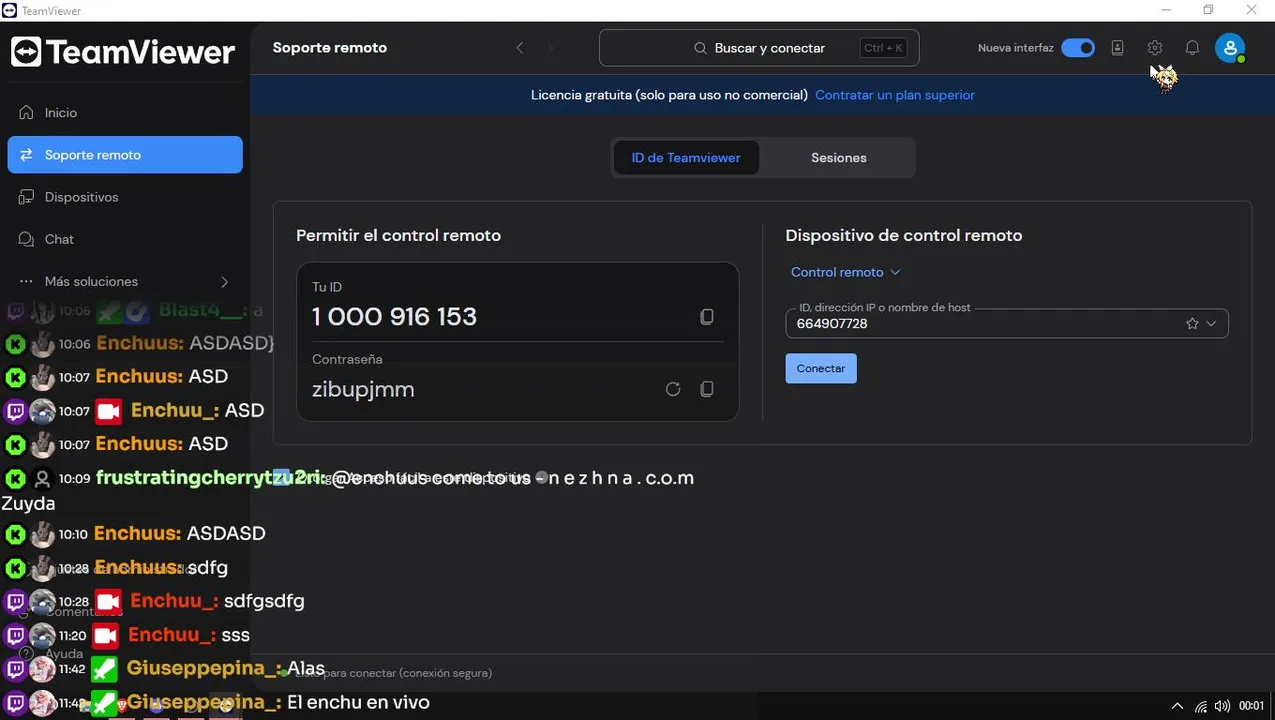Expand Más soluciones submenu arrow
The image size is (1275, 720).
click(224, 282)
